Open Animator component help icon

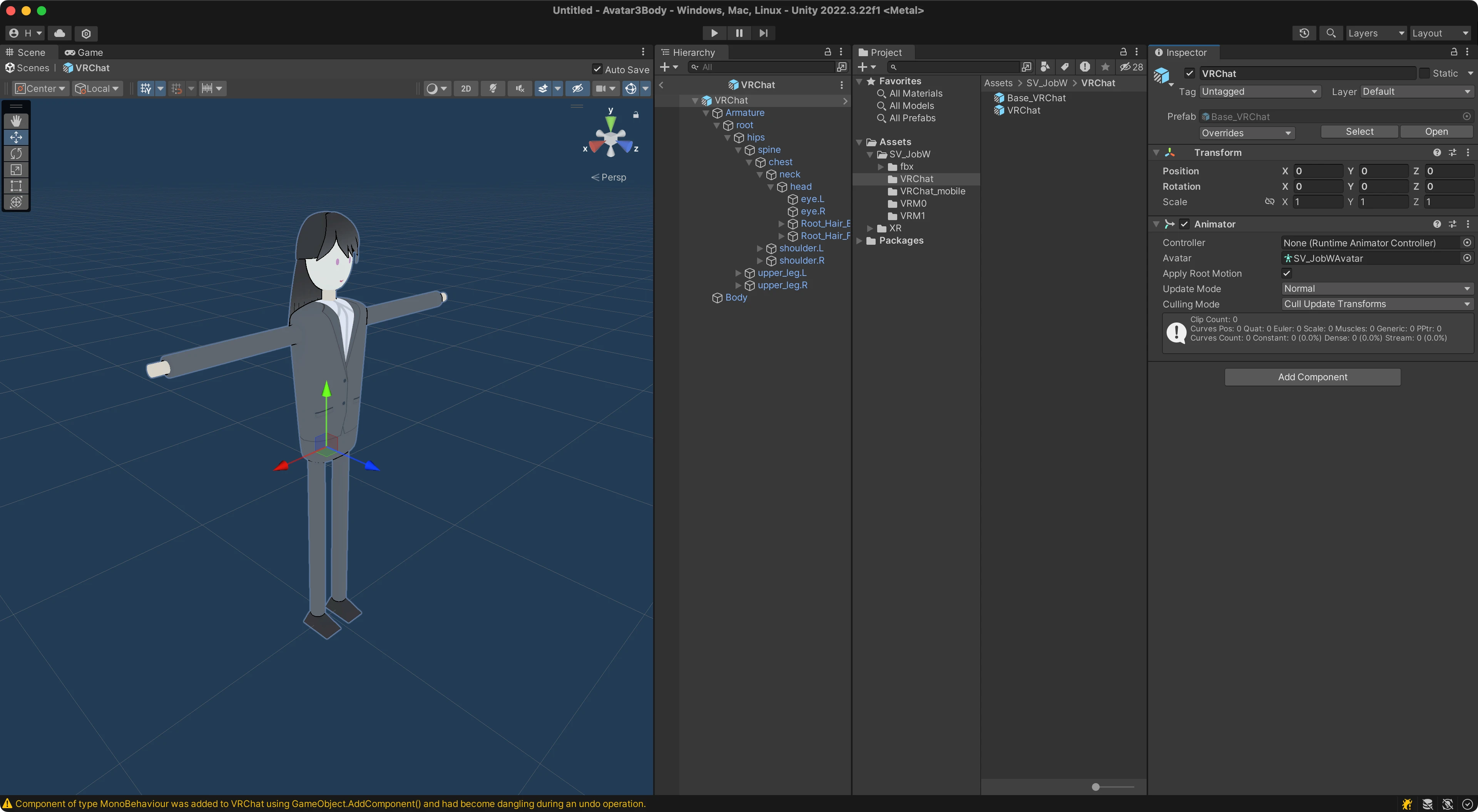coord(1437,224)
